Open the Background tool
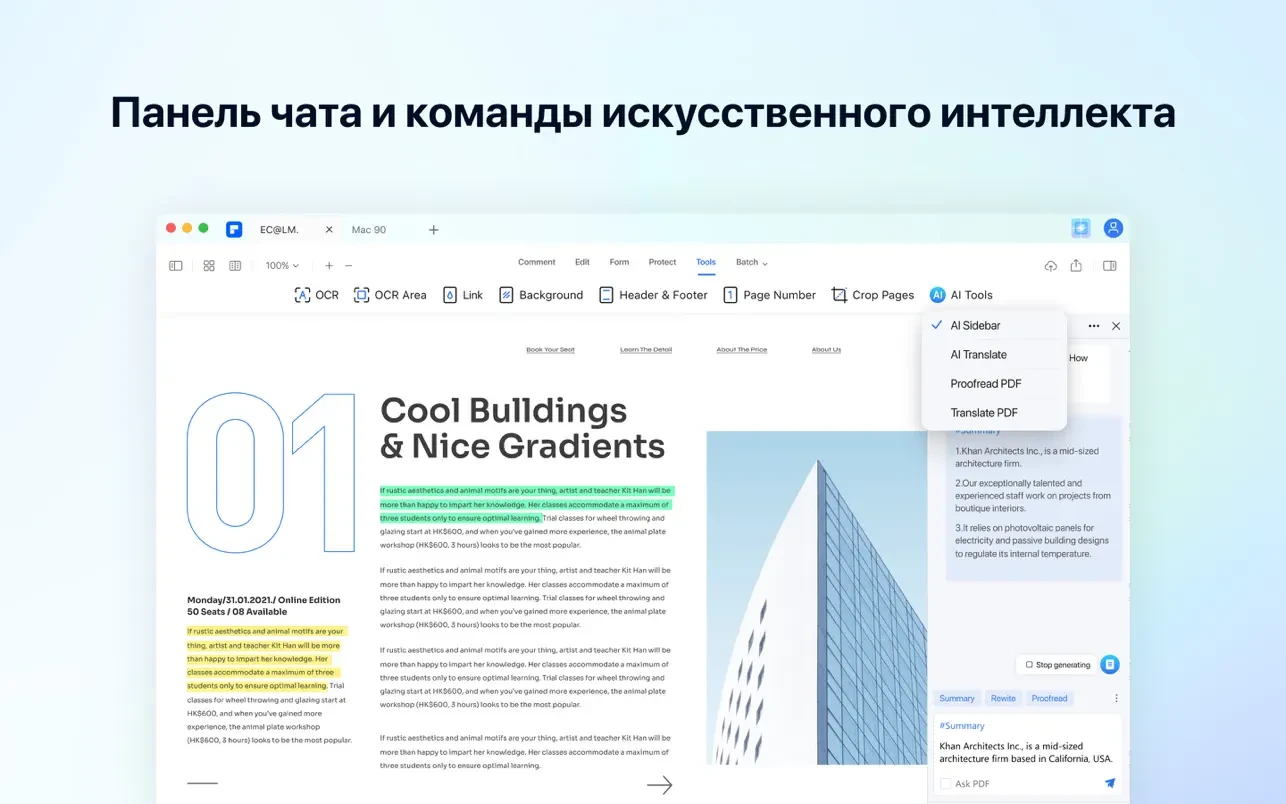The height and width of the screenshot is (804, 1286). pyautogui.click(x=540, y=295)
